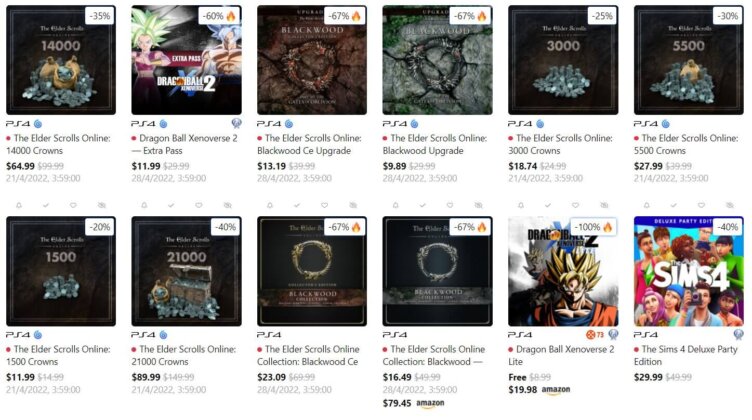Click the bell icon above Dragon Ball Xenoverse 2 Lite
The height and width of the screenshot is (420, 752).
(521, 205)
